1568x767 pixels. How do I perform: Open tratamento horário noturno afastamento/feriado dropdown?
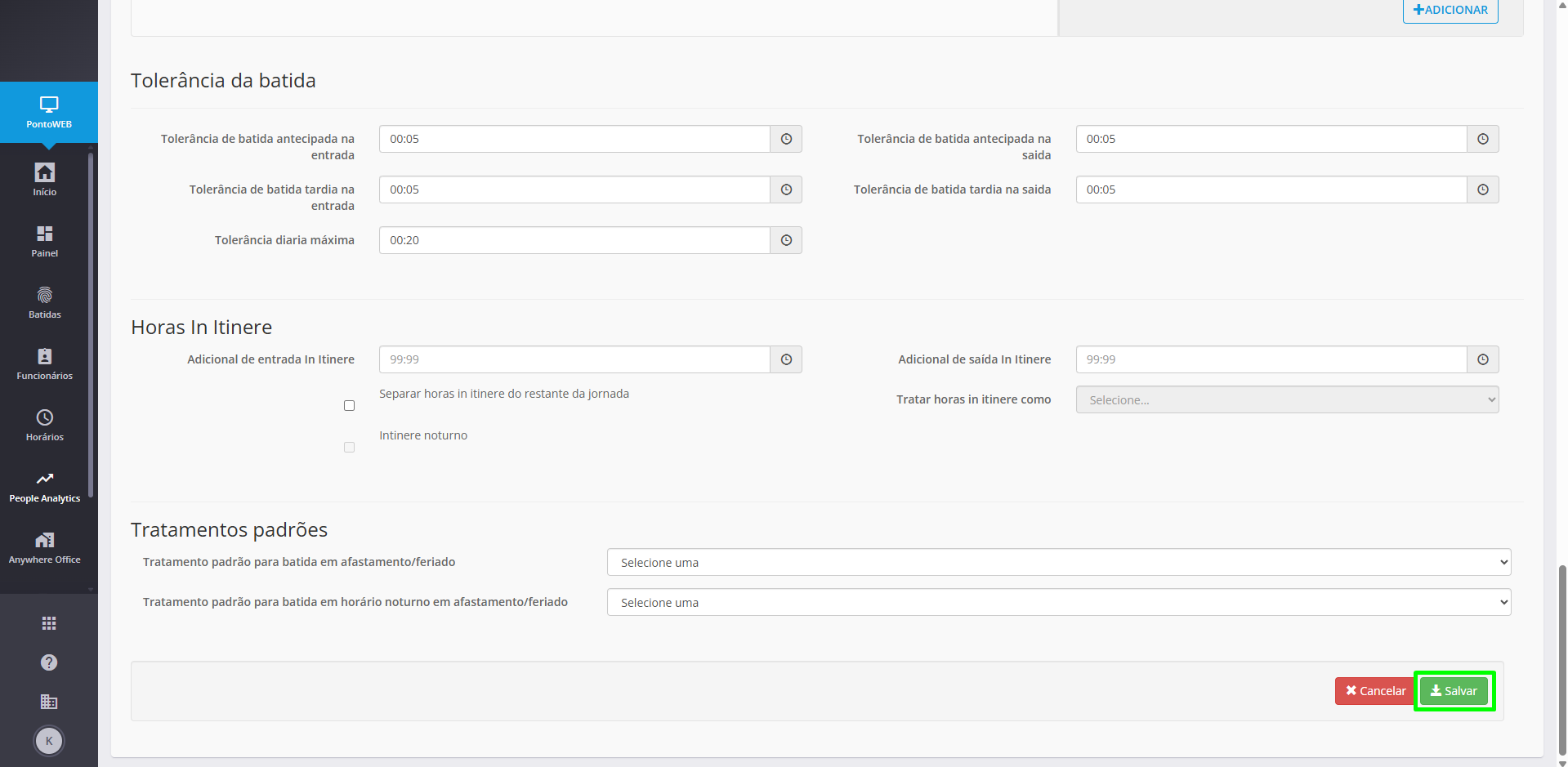[x=1059, y=602]
